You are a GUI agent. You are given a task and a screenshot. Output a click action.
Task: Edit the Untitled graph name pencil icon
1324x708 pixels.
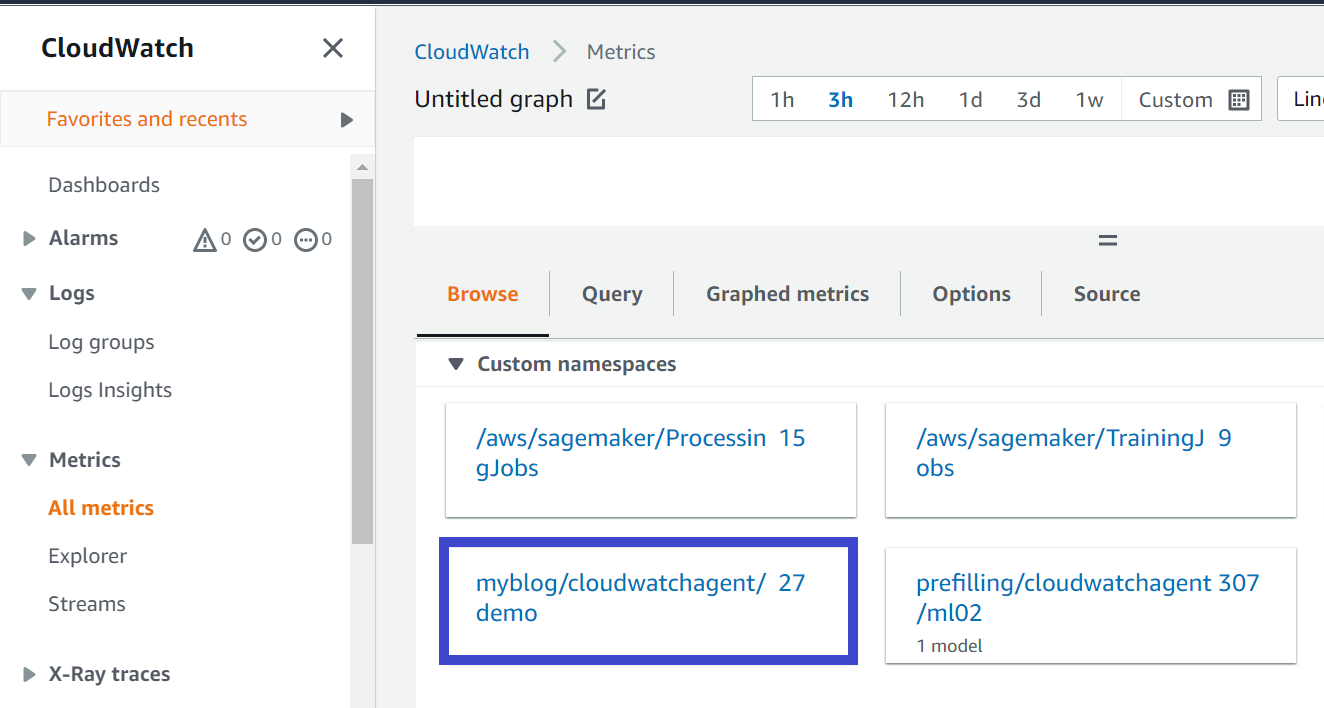pyautogui.click(x=596, y=99)
